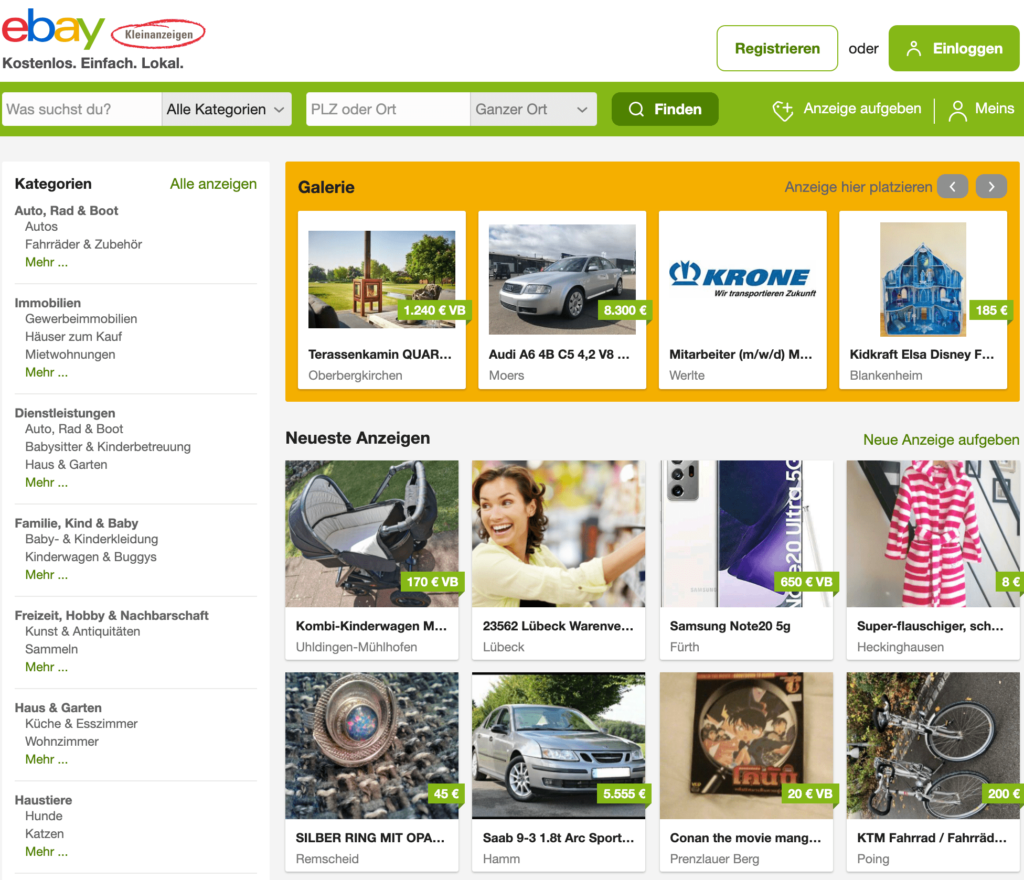Expand Mehr under Immobilien

46,372
